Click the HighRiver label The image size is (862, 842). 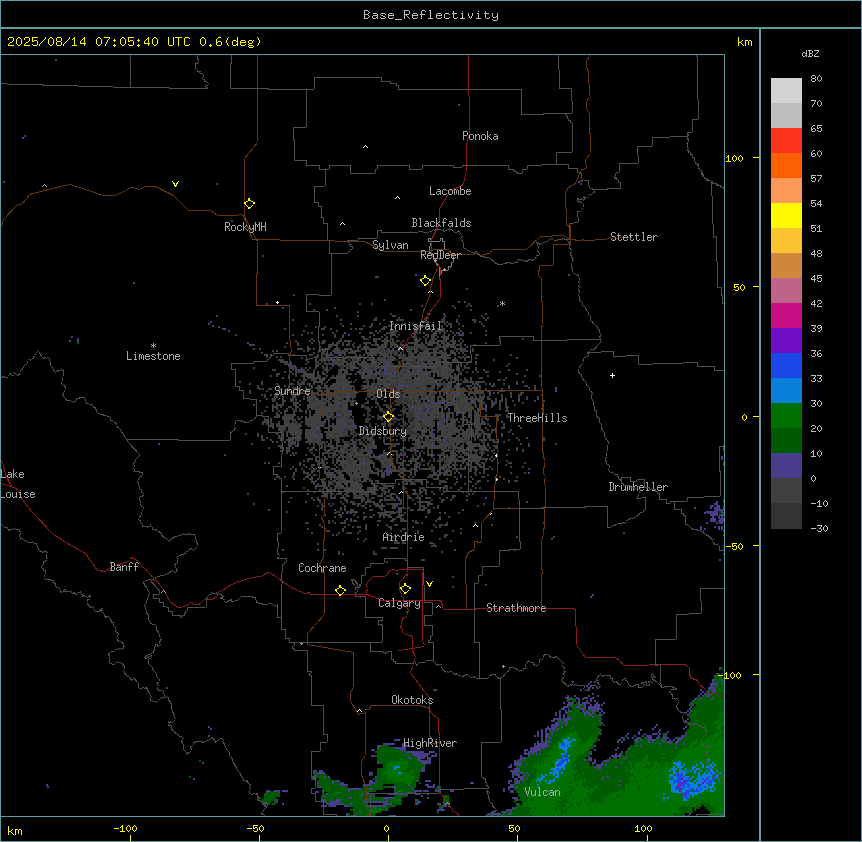[430, 743]
